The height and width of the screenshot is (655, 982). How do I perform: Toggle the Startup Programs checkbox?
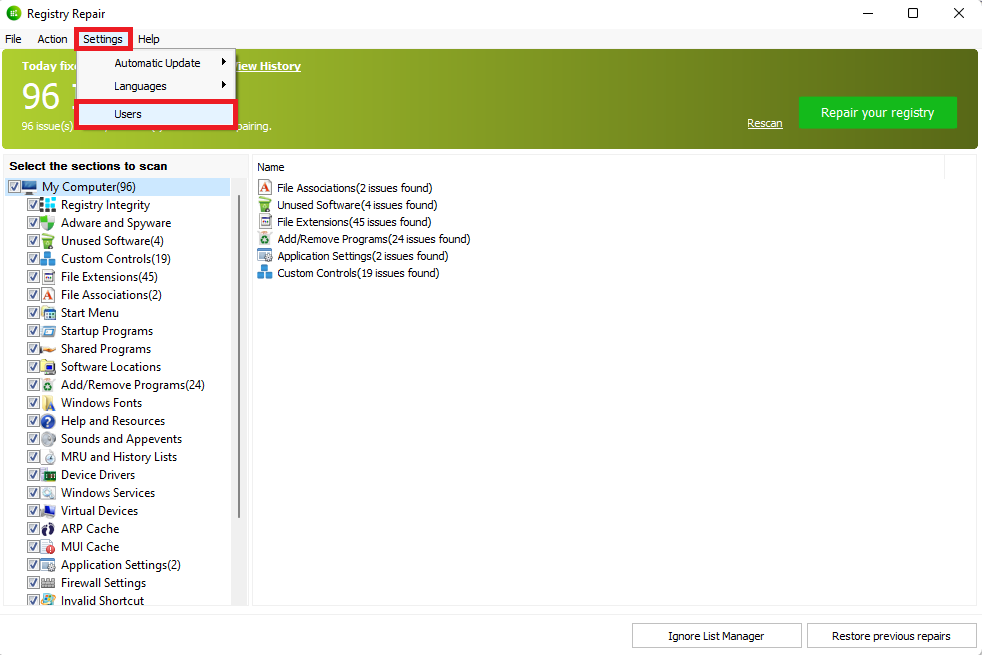pyautogui.click(x=34, y=331)
